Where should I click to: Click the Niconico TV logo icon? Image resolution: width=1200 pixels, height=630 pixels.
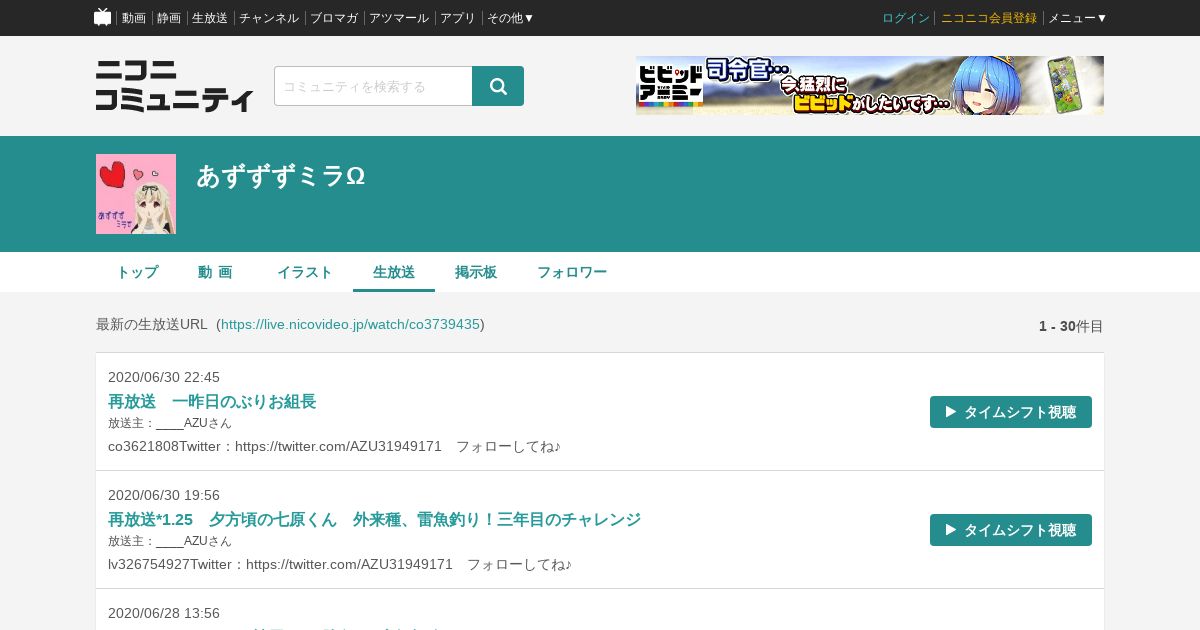pyautogui.click(x=102, y=17)
